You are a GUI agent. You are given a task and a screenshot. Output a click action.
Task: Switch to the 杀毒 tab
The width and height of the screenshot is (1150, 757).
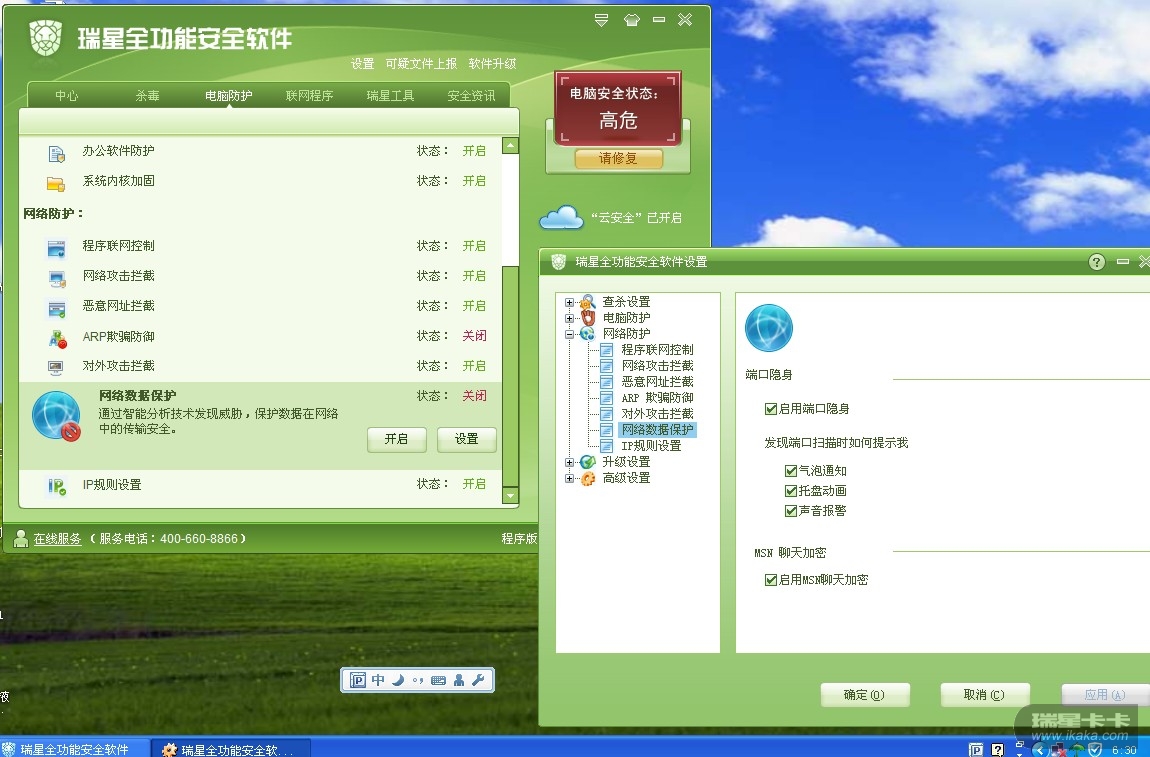(147, 95)
